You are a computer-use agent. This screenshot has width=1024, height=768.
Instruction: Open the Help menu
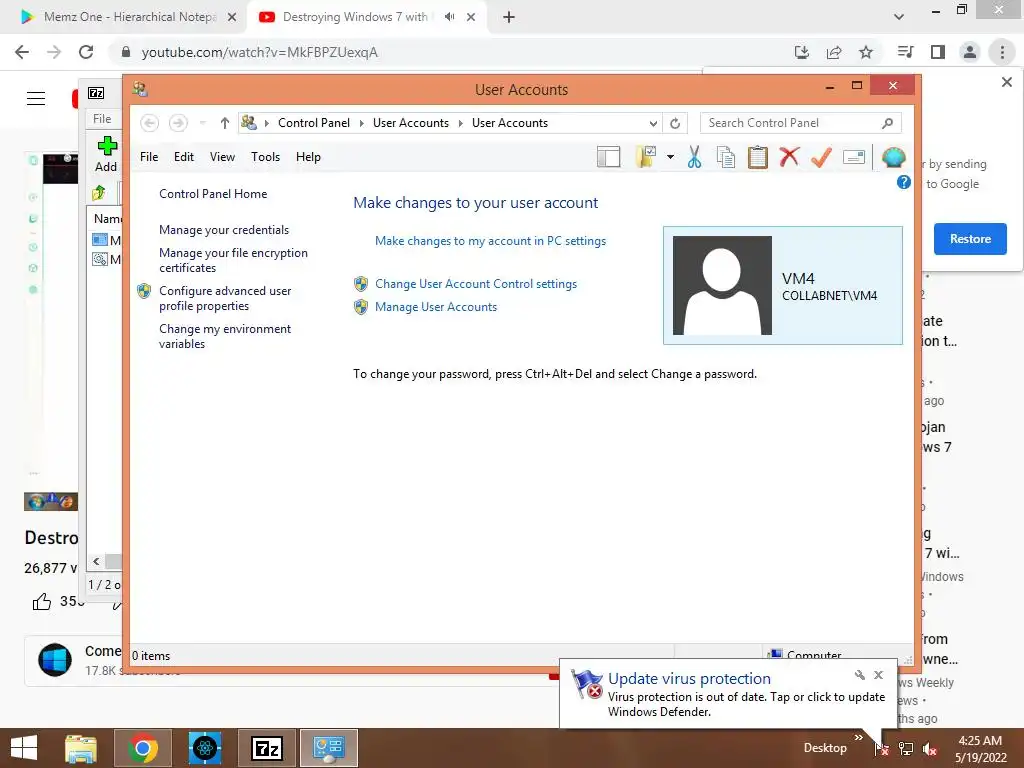(308, 157)
